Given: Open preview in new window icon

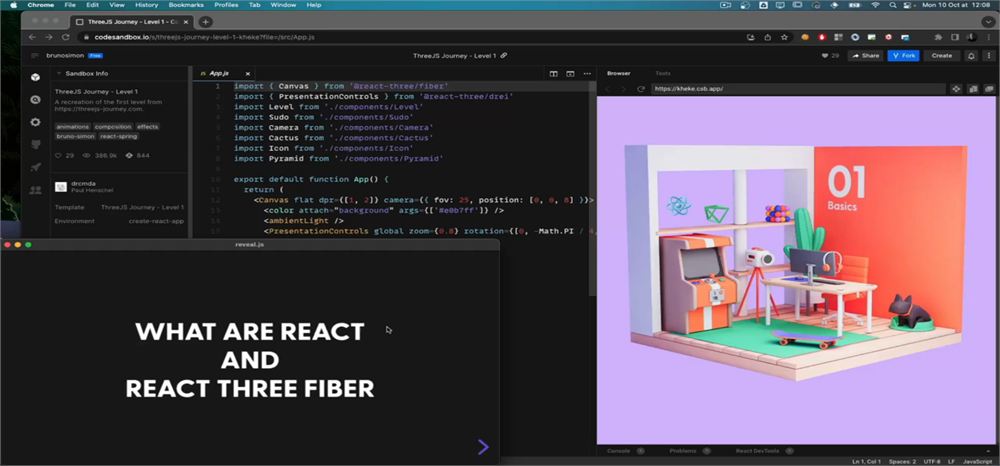Looking at the screenshot, I should pyautogui.click(x=973, y=89).
